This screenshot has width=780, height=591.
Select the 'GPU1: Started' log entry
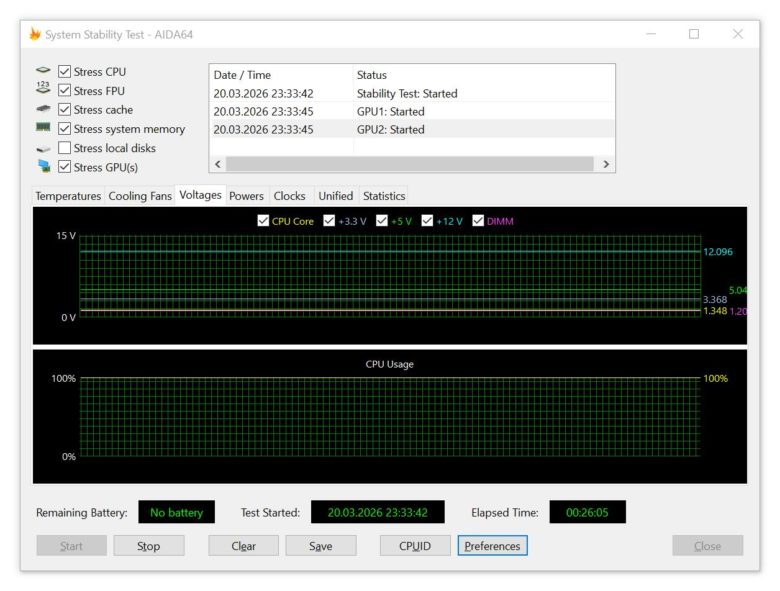(412, 111)
